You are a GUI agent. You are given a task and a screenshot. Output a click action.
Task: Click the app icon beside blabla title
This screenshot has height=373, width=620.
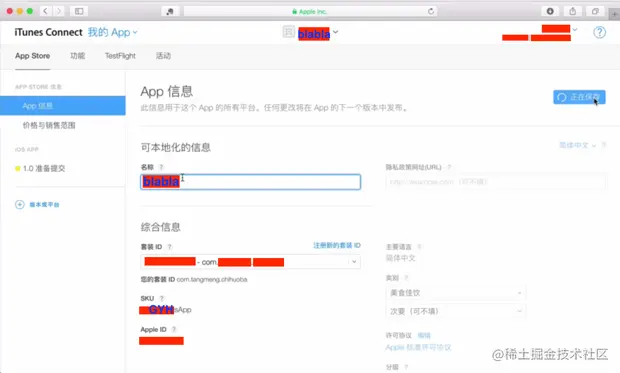click(289, 32)
